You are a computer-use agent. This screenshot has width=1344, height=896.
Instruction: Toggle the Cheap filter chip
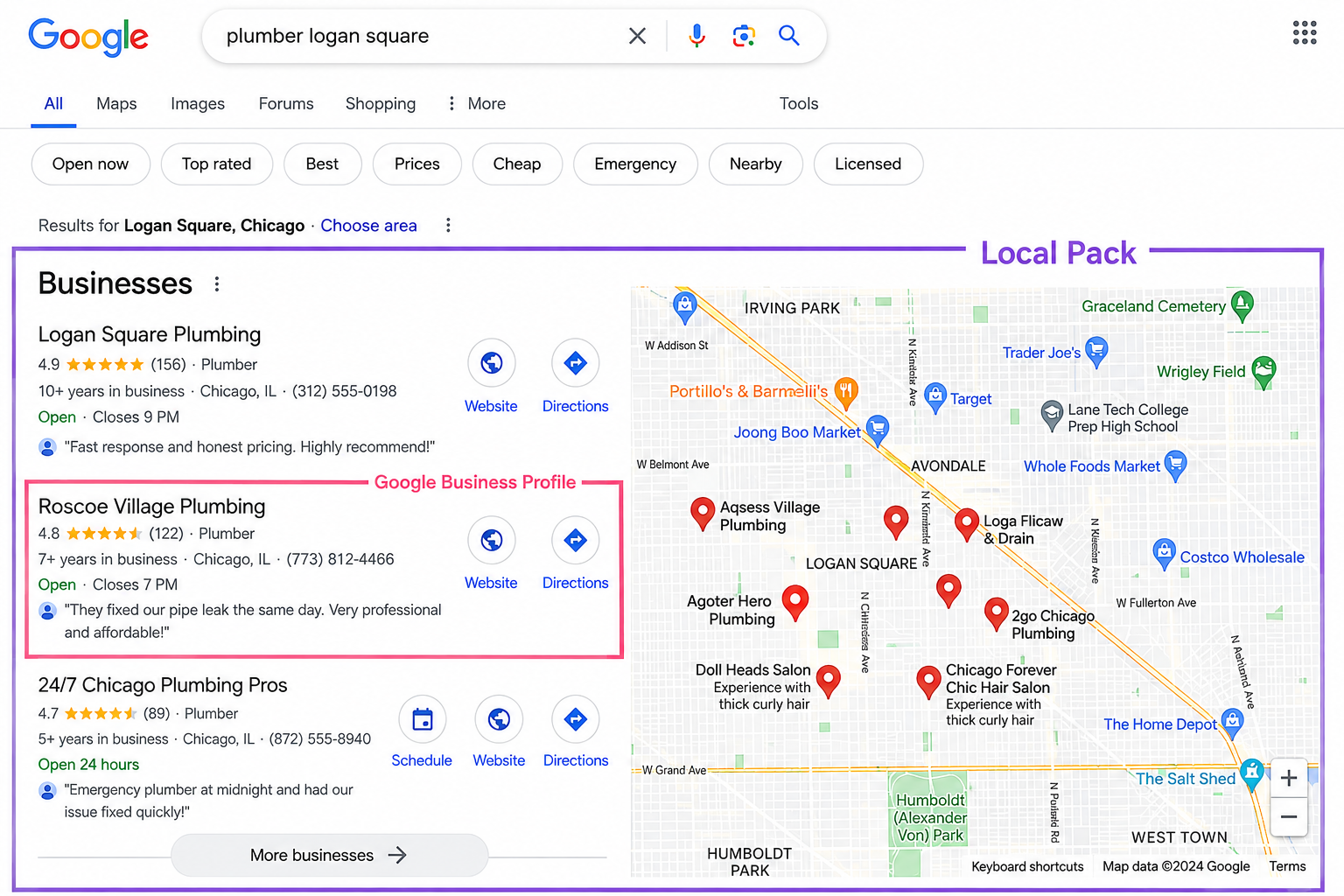(x=517, y=164)
